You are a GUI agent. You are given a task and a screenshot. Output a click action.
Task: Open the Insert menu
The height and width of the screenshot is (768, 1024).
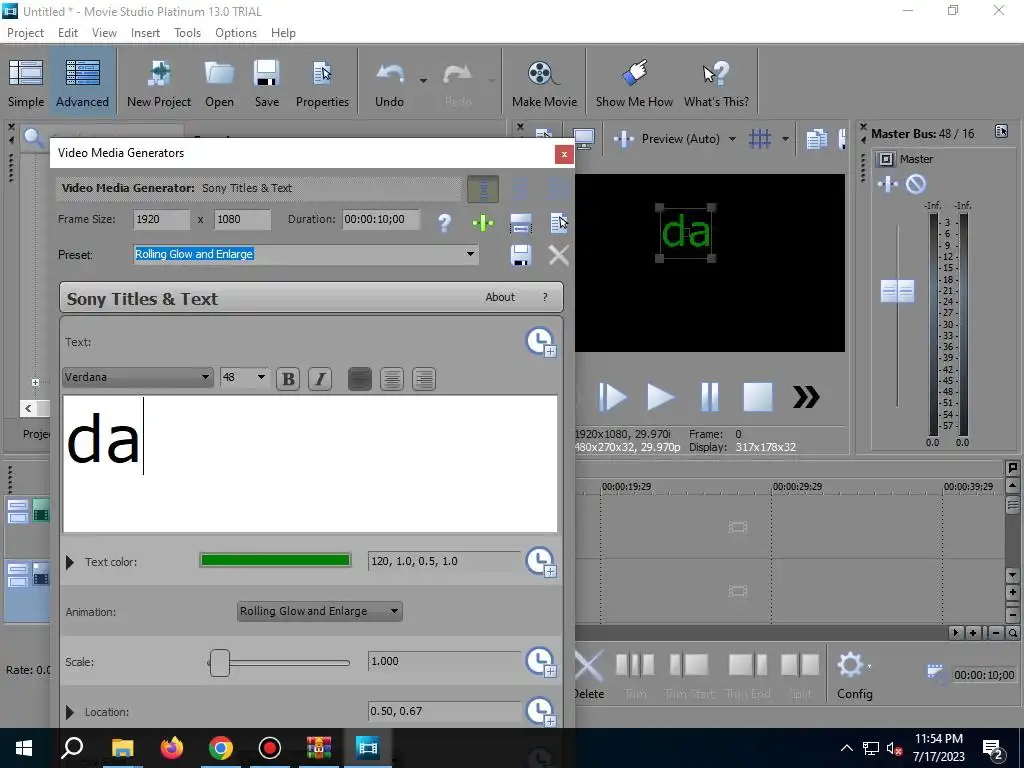tap(145, 33)
